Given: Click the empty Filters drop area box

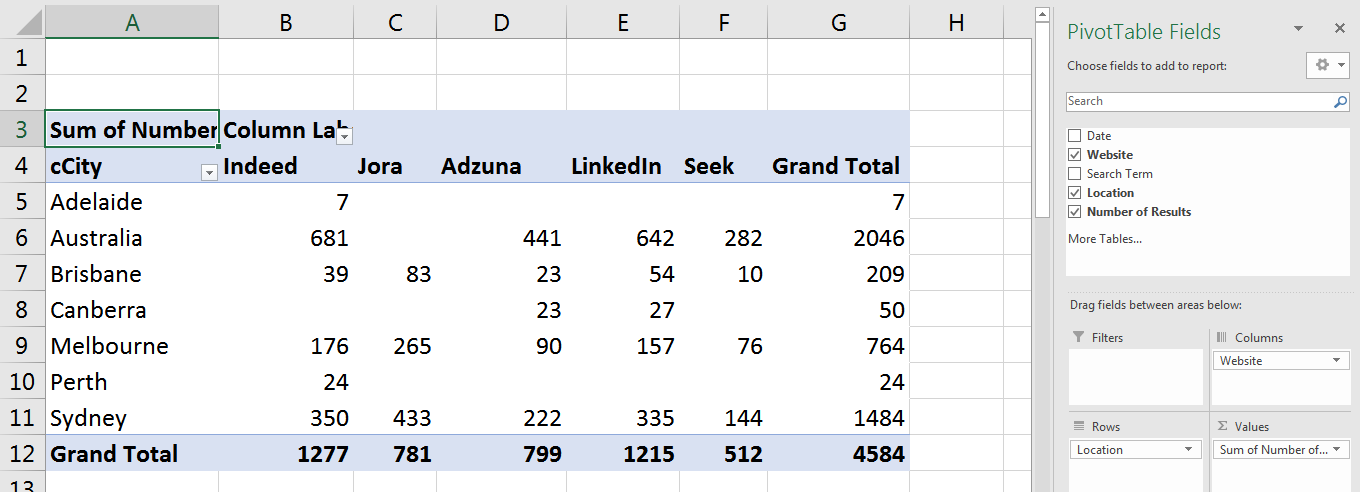Looking at the screenshot, I should [x=1135, y=377].
